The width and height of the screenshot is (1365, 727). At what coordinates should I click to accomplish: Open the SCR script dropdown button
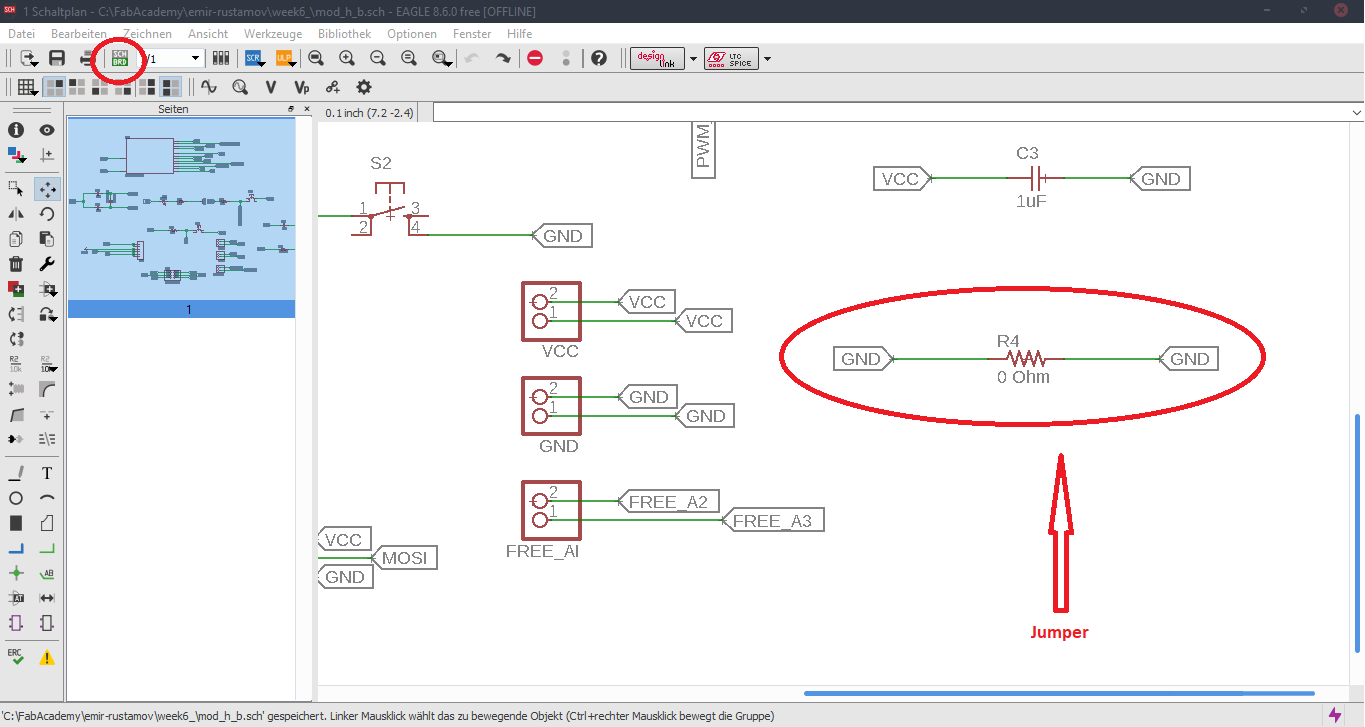coord(254,58)
